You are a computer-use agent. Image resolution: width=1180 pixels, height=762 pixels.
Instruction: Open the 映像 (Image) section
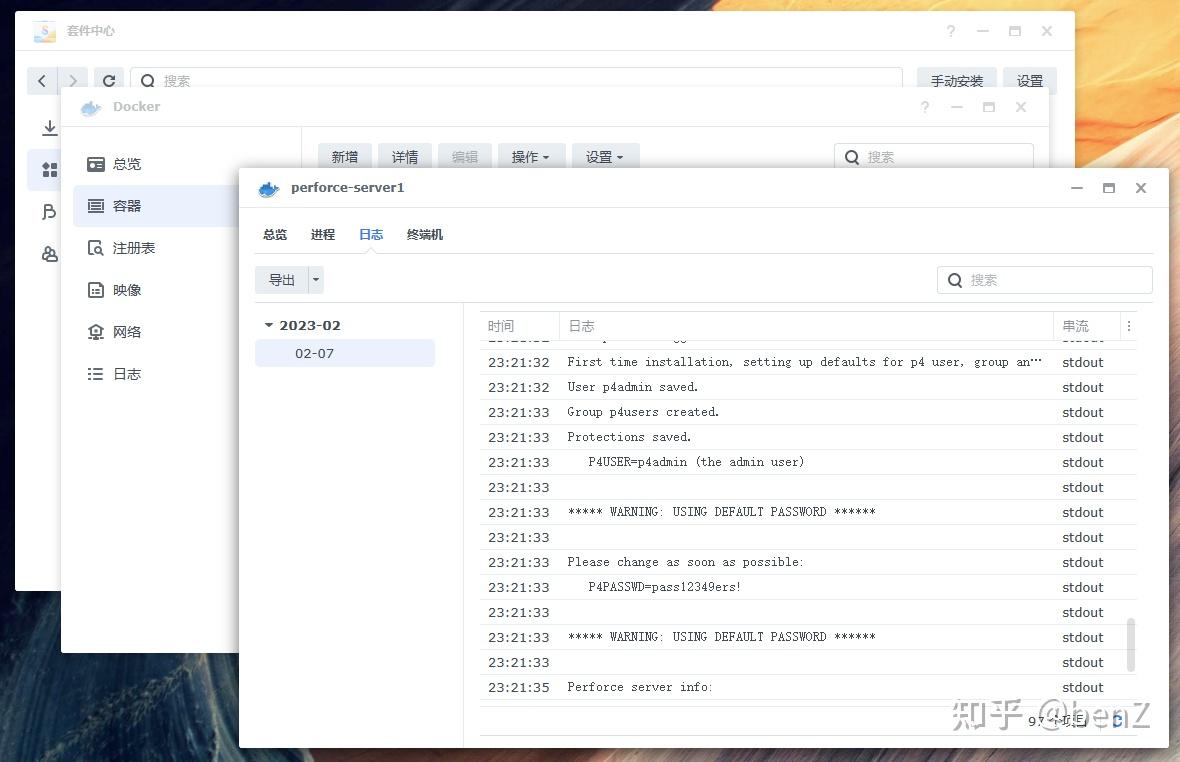[x=127, y=289]
